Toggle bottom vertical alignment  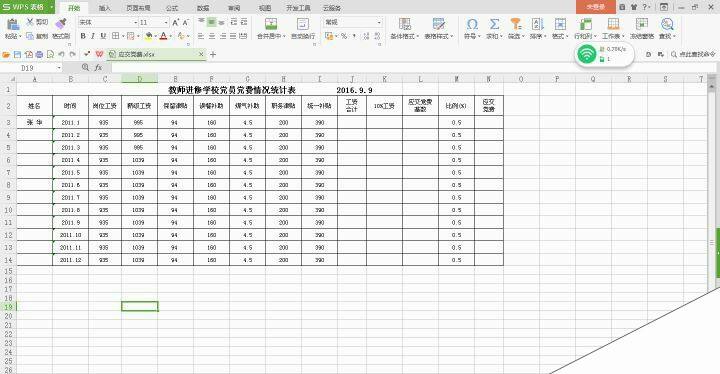(222, 22)
